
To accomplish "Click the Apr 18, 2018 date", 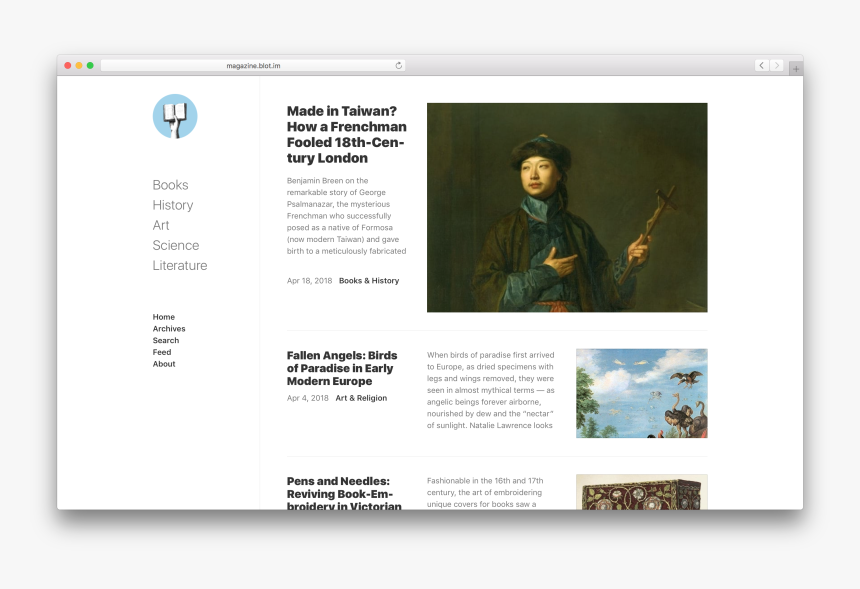I will 309,281.
